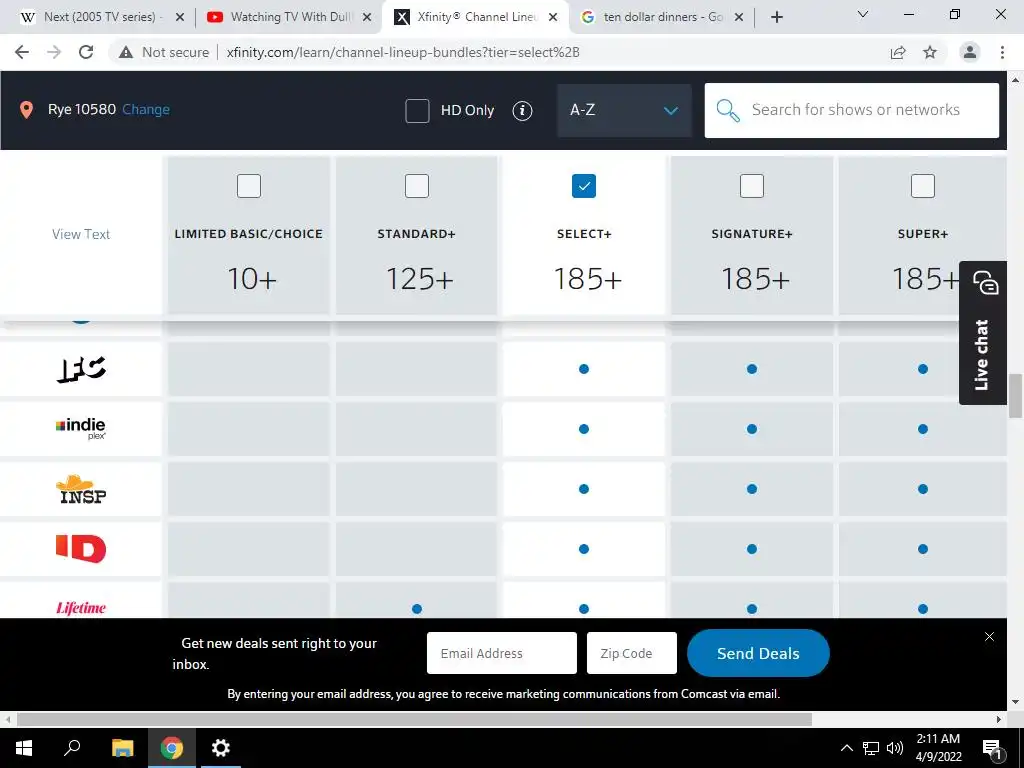Click the IFC channel logo
The height and width of the screenshot is (768, 1024).
(81, 369)
